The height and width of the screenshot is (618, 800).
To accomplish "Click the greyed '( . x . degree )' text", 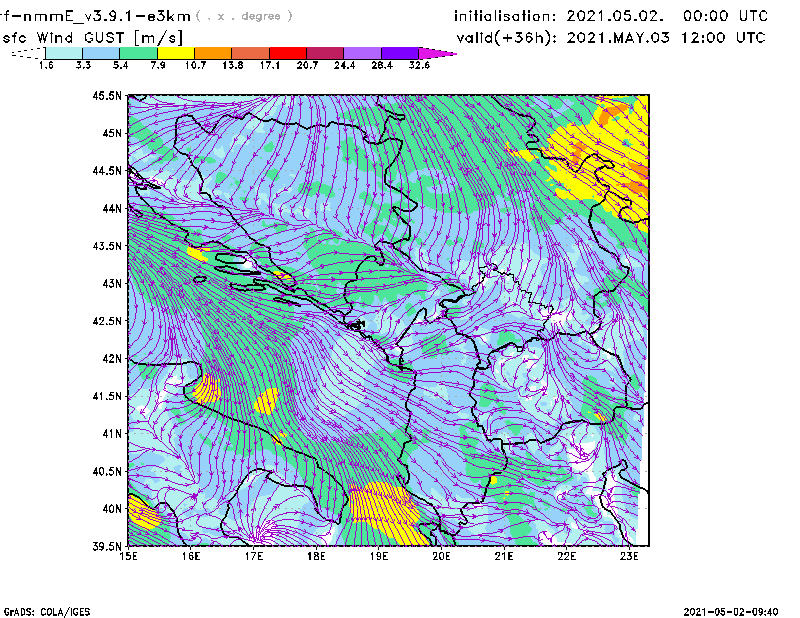I will [x=244, y=16].
